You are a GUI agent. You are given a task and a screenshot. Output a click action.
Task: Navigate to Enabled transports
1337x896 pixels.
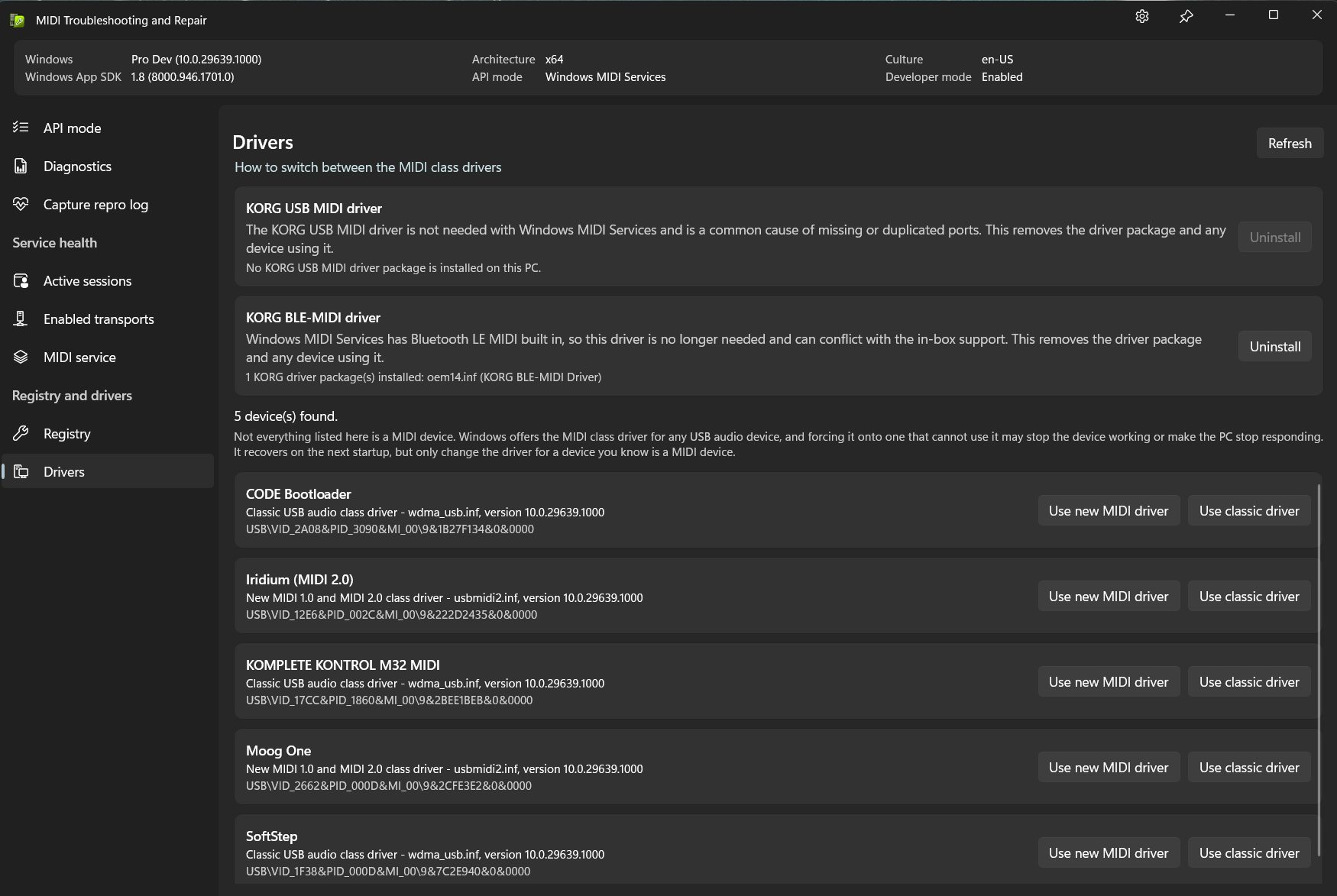click(x=108, y=319)
